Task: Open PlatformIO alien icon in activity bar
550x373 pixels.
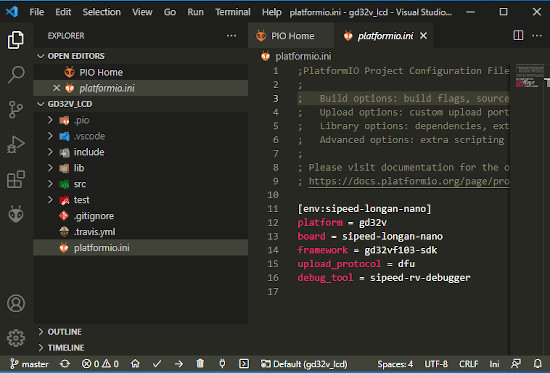Action: click(16, 214)
